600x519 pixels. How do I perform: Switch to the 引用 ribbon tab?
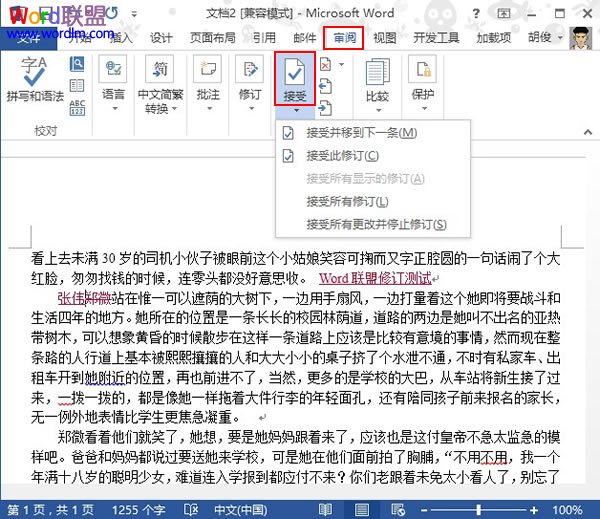click(x=264, y=38)
